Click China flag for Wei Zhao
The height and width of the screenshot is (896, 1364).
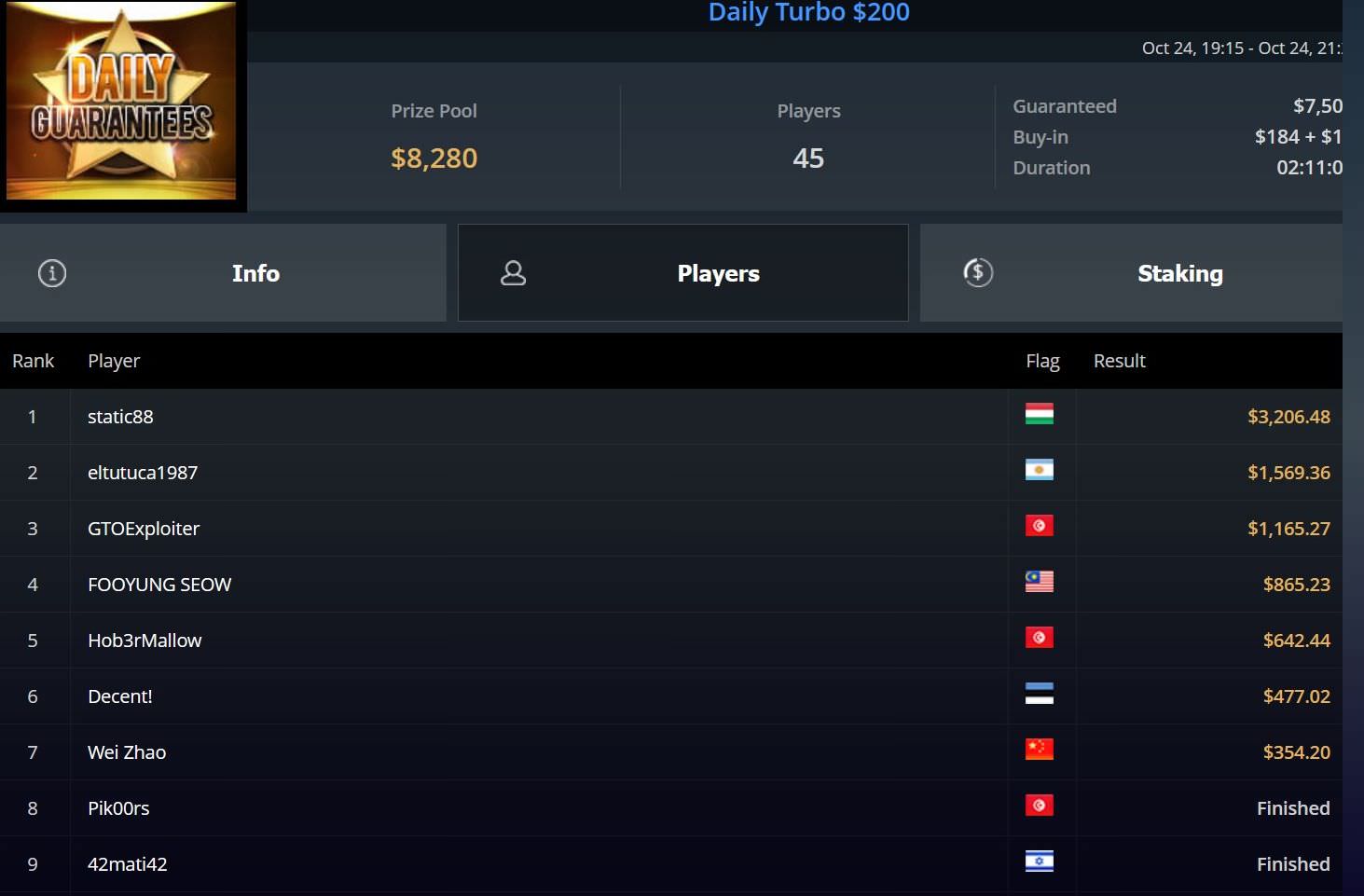tap(1040, 750)
